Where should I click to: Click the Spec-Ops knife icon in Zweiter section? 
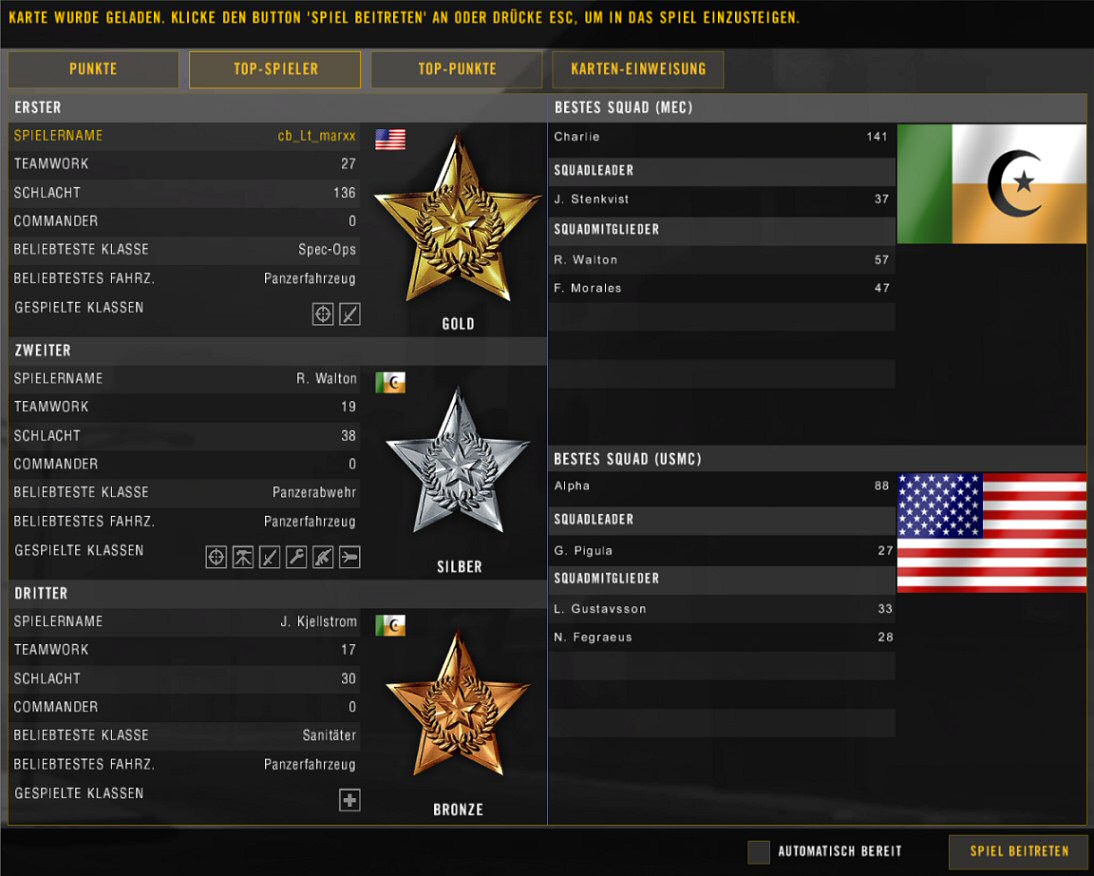269,557
